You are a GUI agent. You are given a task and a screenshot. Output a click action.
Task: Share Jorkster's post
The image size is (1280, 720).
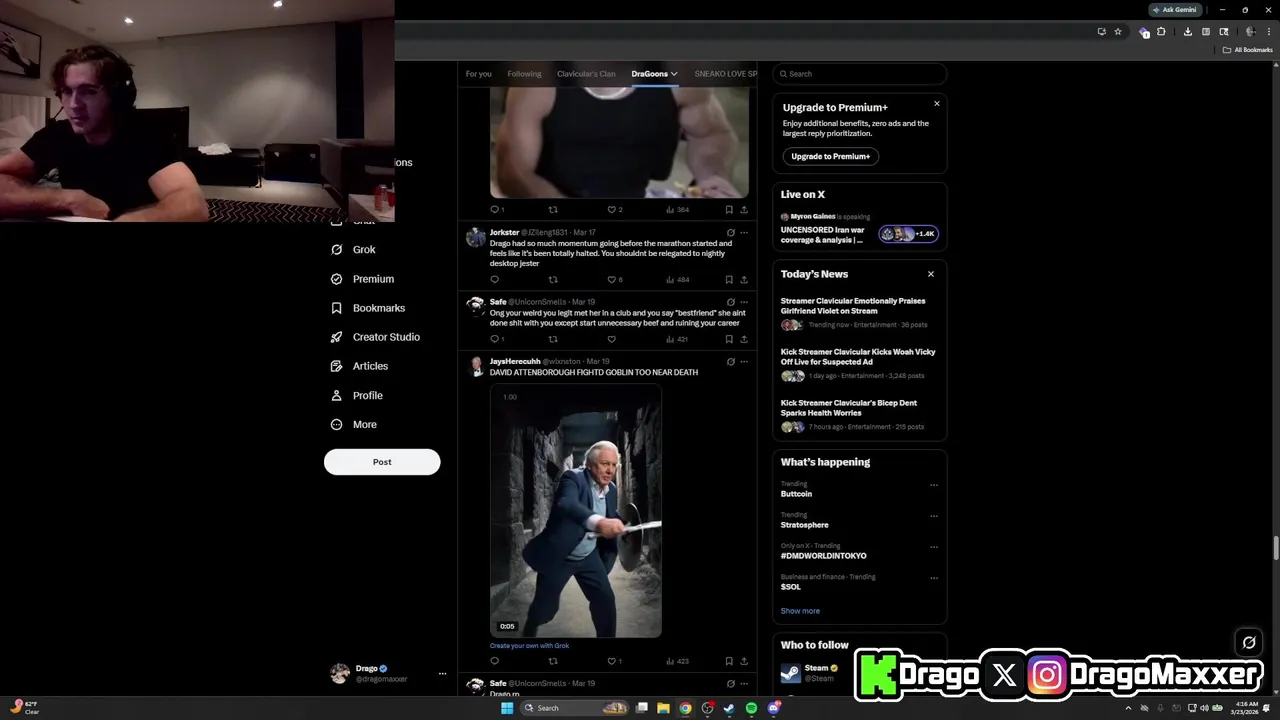744,280
